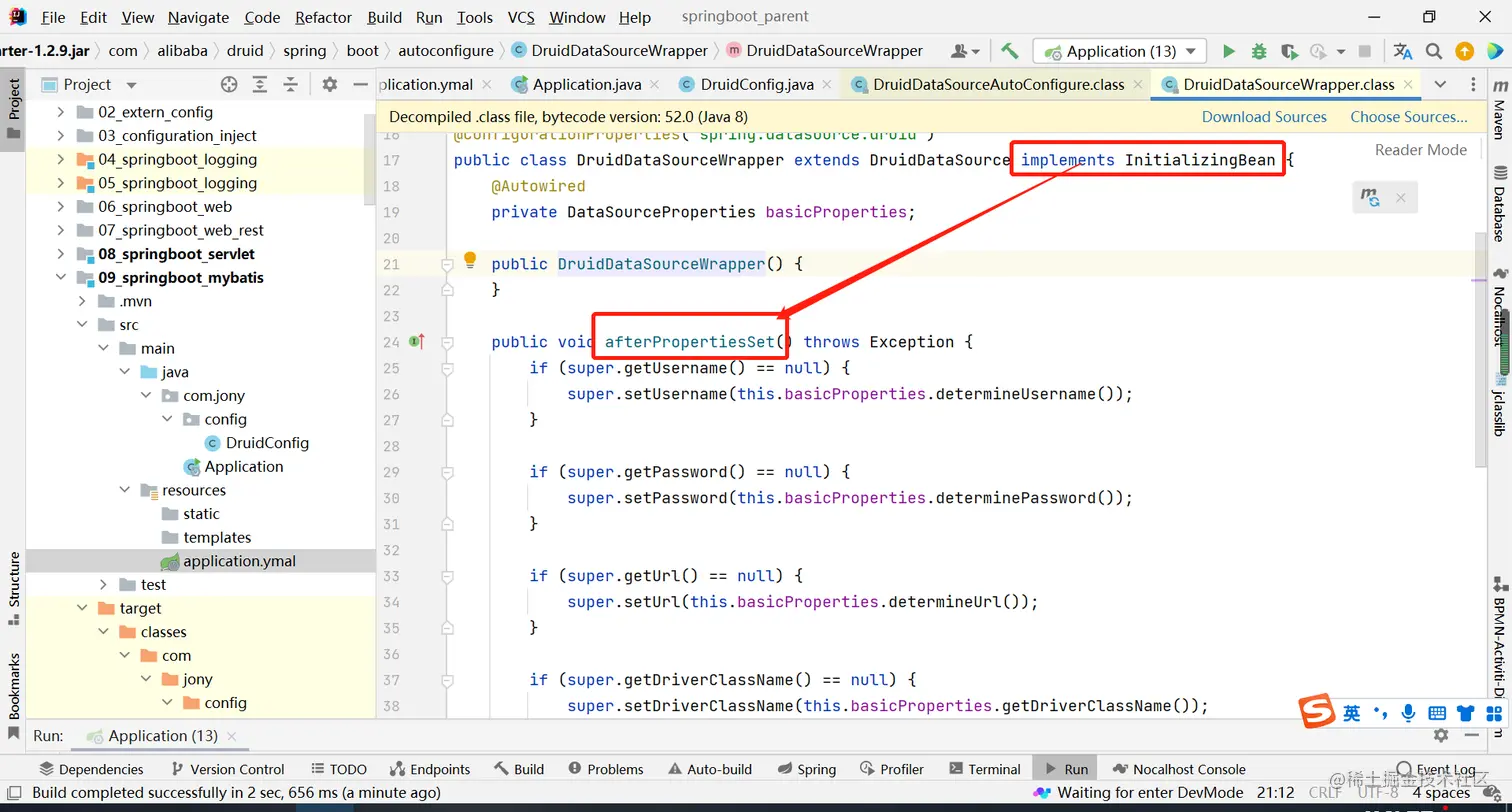Expand the .mvn folder

click(82, 301)
